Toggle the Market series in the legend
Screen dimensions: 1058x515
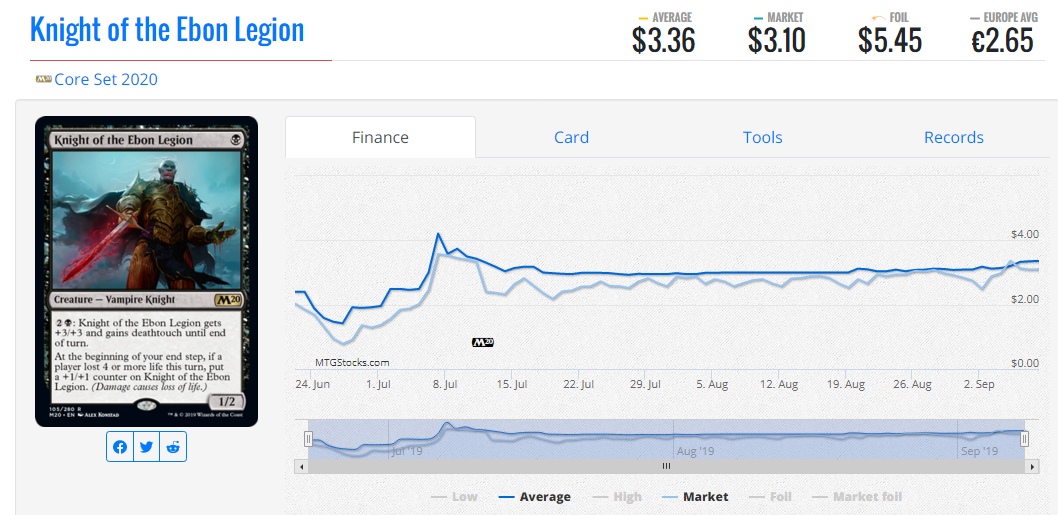coord(693,497)
